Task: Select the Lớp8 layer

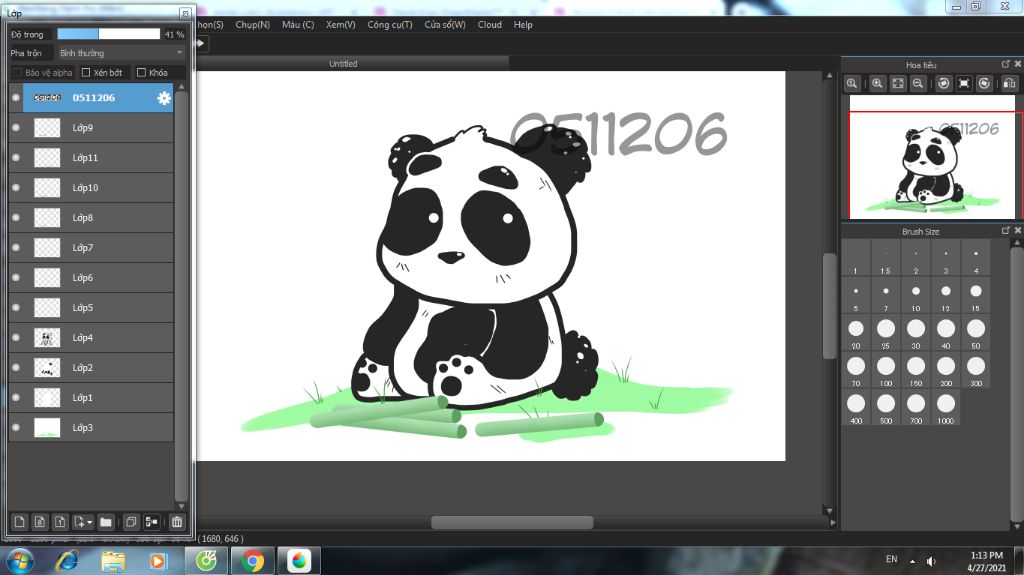Action: (x=91, y=218)
